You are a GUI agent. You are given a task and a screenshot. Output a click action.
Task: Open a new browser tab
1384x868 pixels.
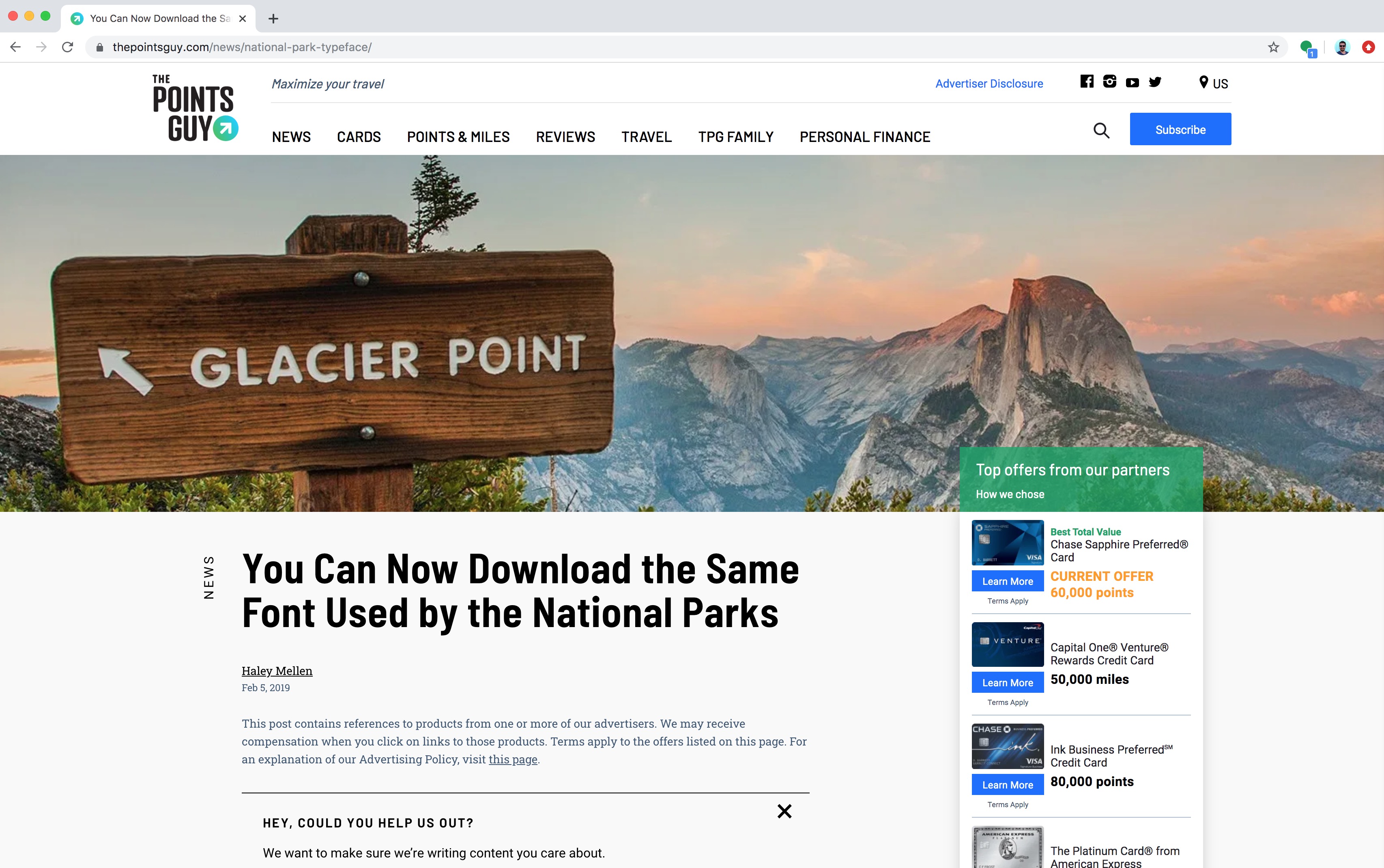click(x=273, y=18)
